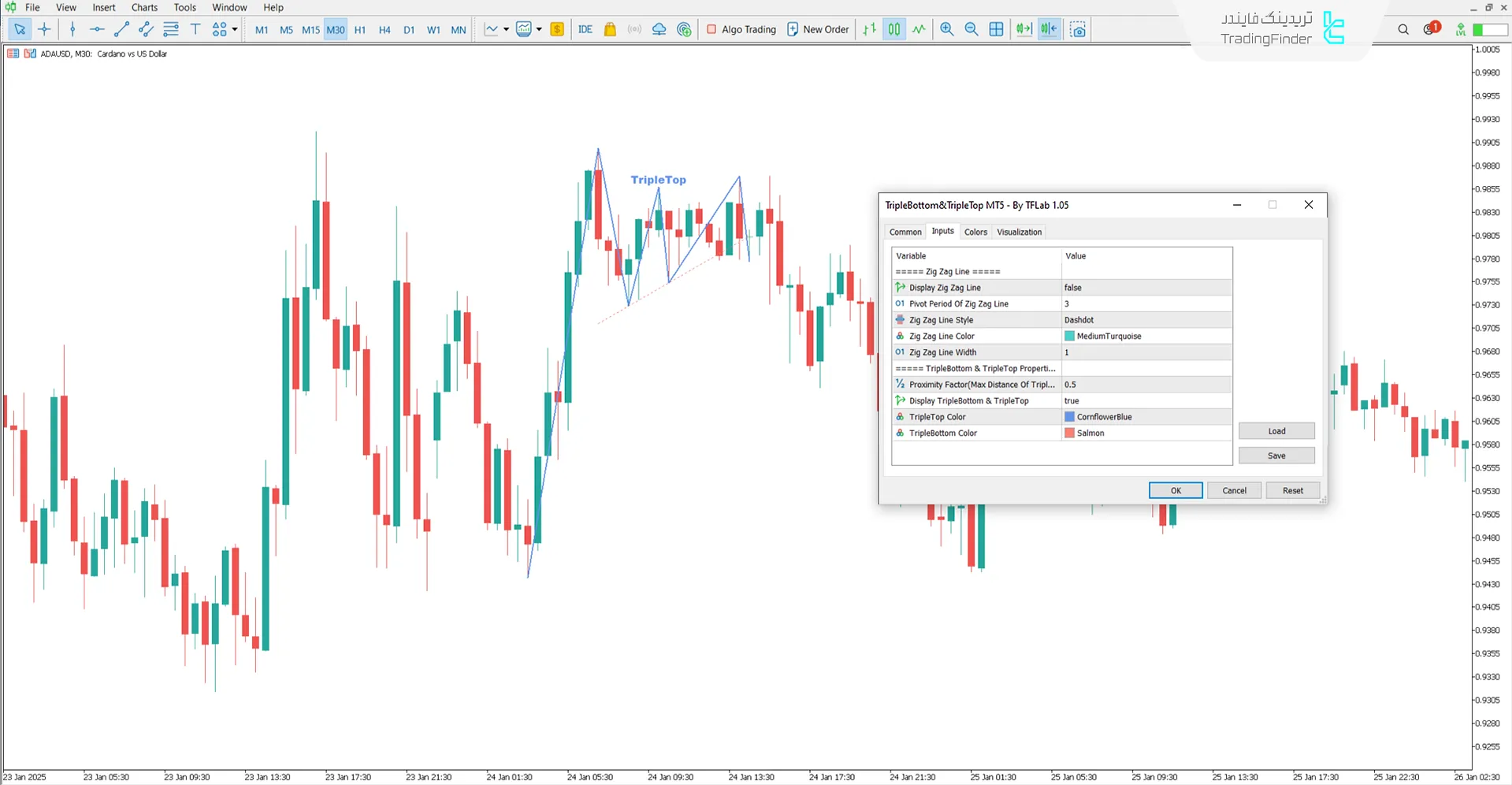Insert a trendline on the chart
Screen dimensions: 1512x785
pos(121,29)
